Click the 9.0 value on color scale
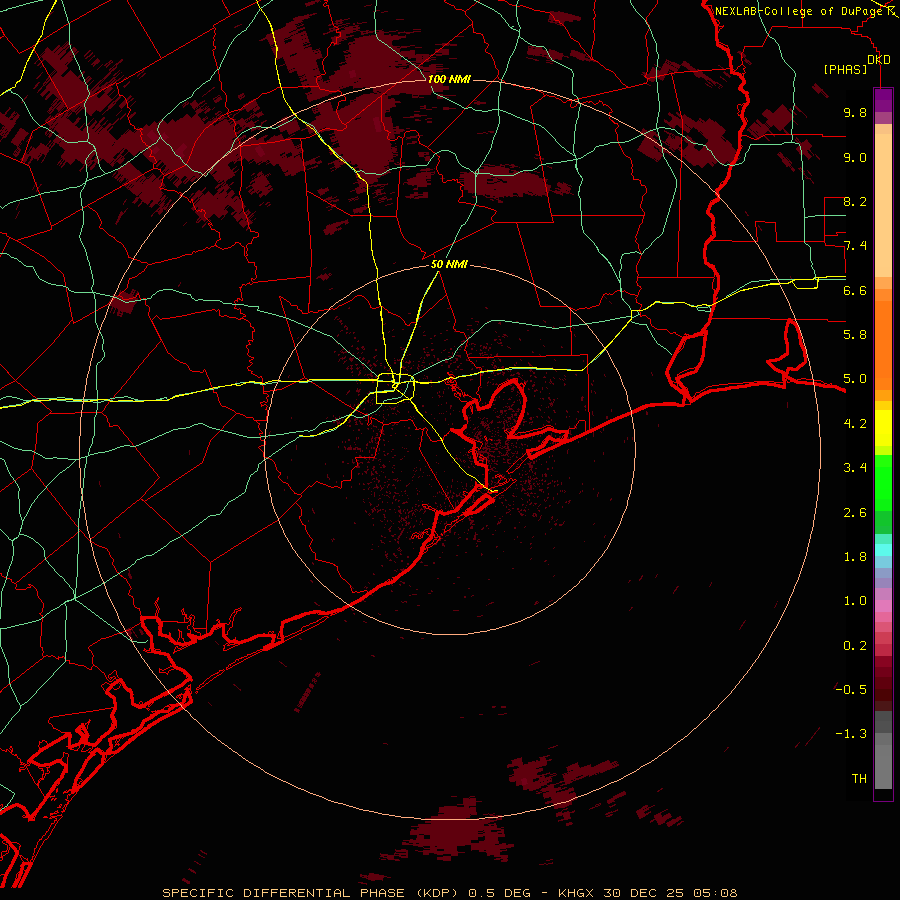This screenshot has width=900, height=900. click(855, 157)
